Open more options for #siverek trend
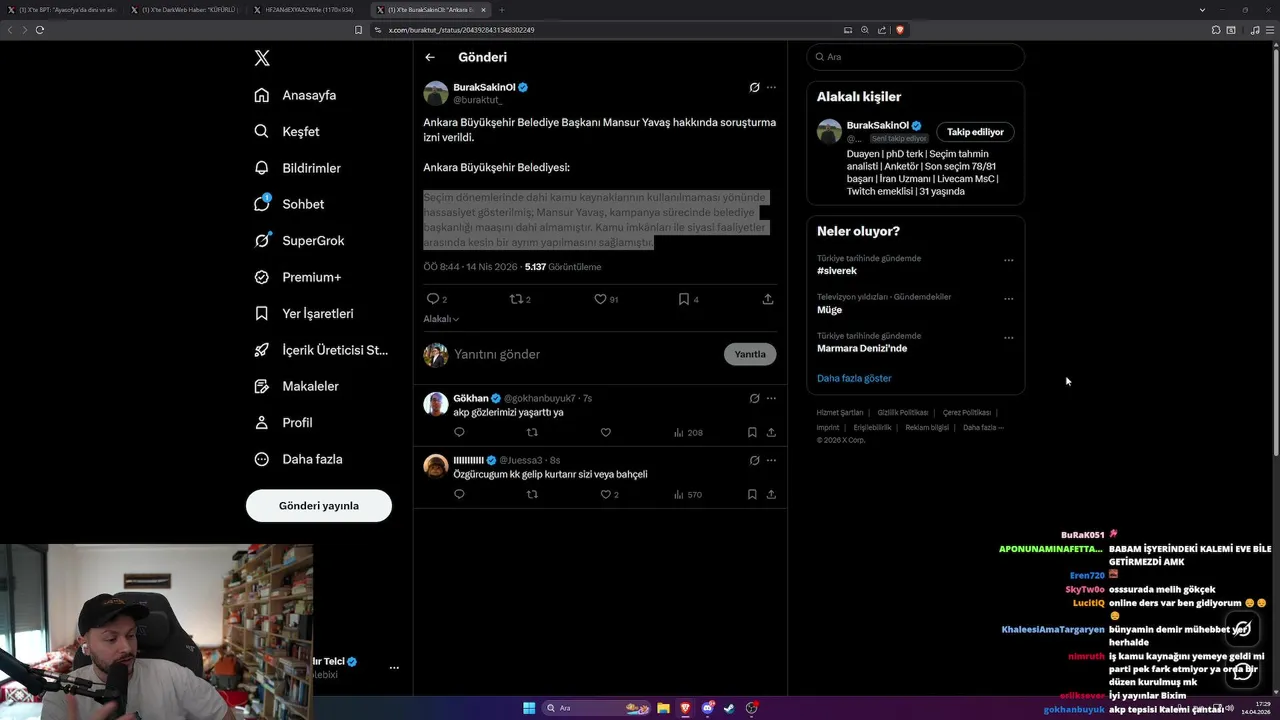The height and width of the screenshot is (720, 1280). pos(1008,260)
